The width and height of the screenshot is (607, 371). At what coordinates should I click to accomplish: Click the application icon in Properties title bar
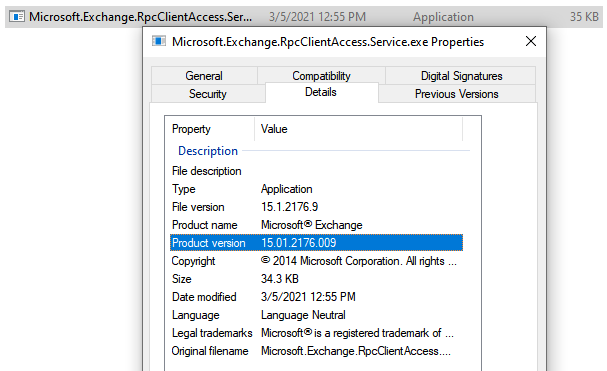click(x=159, y=41)
